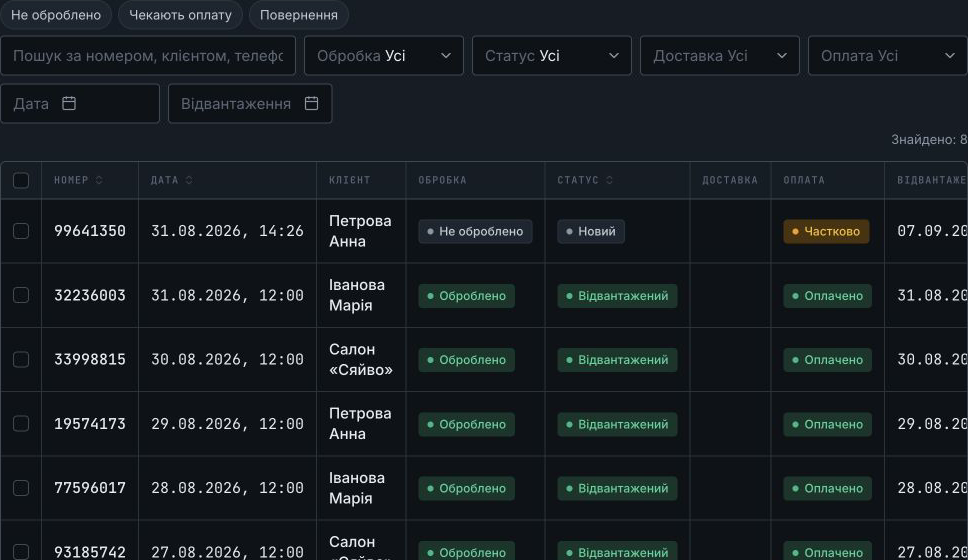Screen dimensions: 968x560
Task: Select client Салон «Сяйво» in order 33998815
Action: coord(361,359)
